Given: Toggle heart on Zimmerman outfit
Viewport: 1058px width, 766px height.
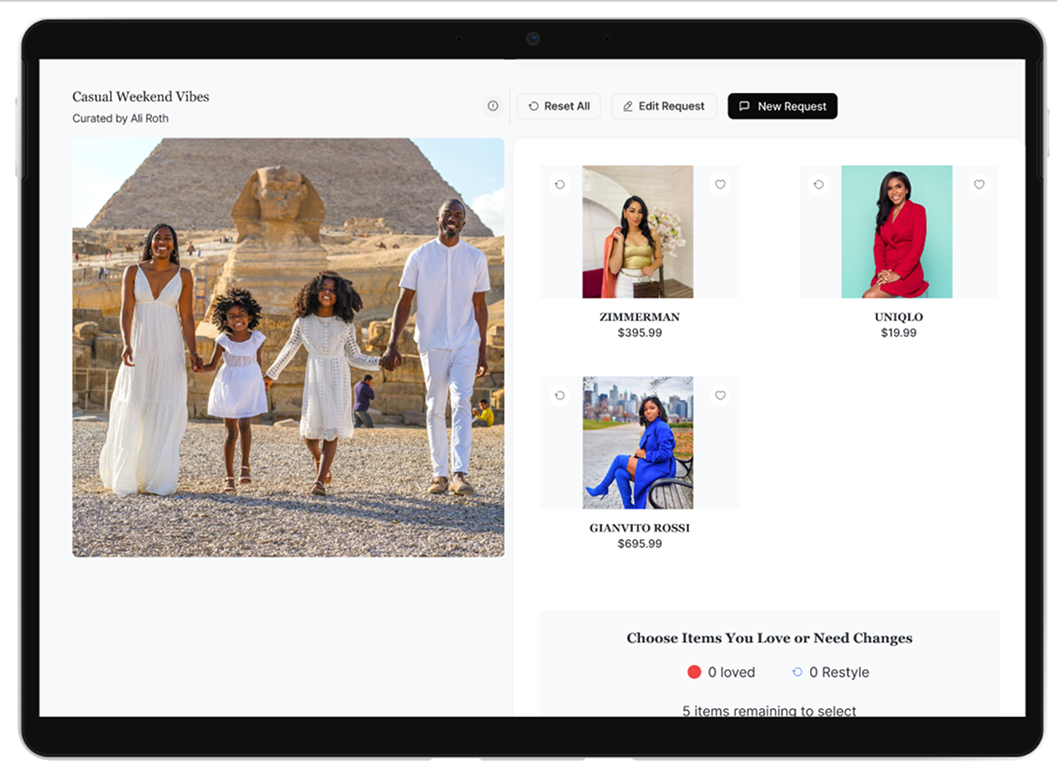Looking at the screenshot, I should [720, 185].
